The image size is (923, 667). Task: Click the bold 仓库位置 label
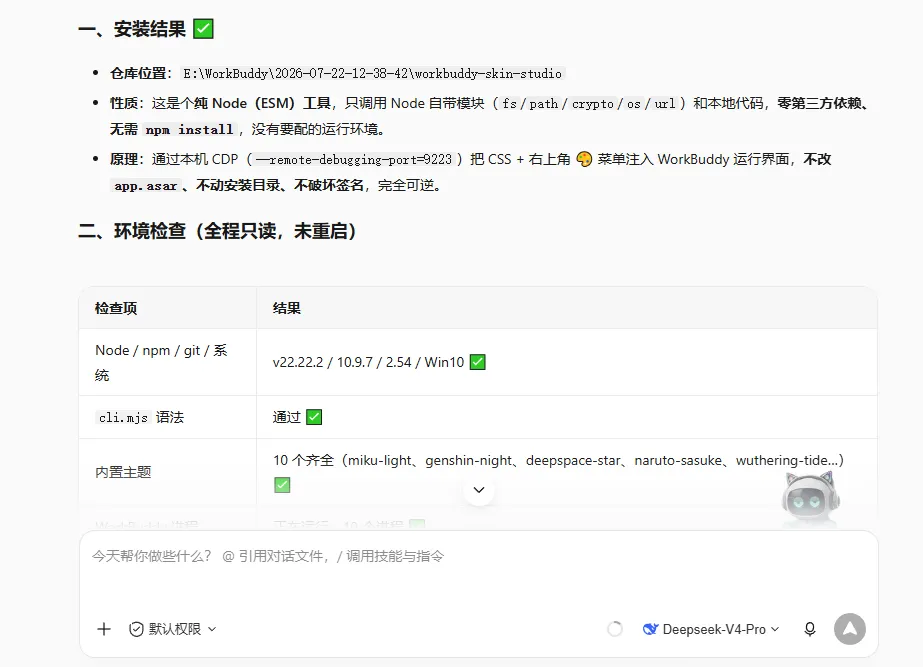(138, 73)
